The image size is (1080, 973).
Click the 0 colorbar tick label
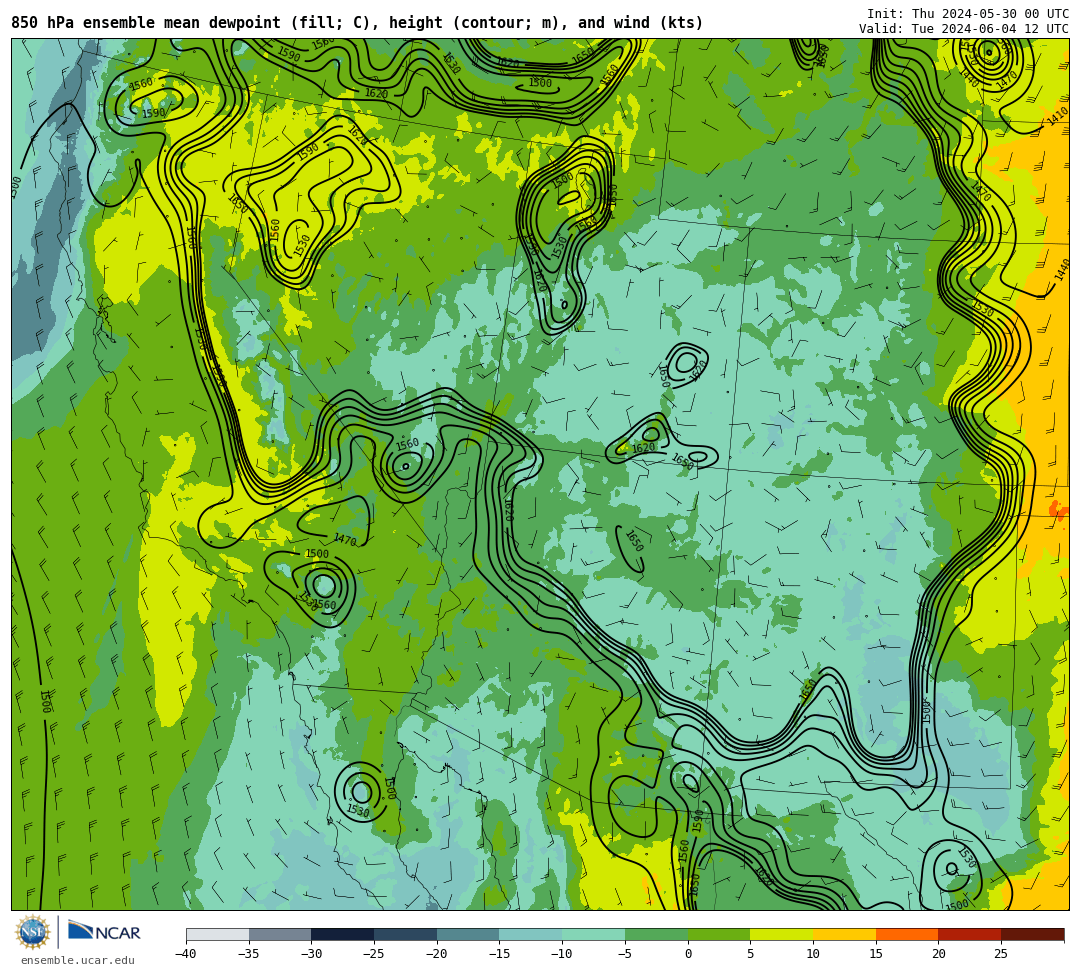click(x=687, y=954)
